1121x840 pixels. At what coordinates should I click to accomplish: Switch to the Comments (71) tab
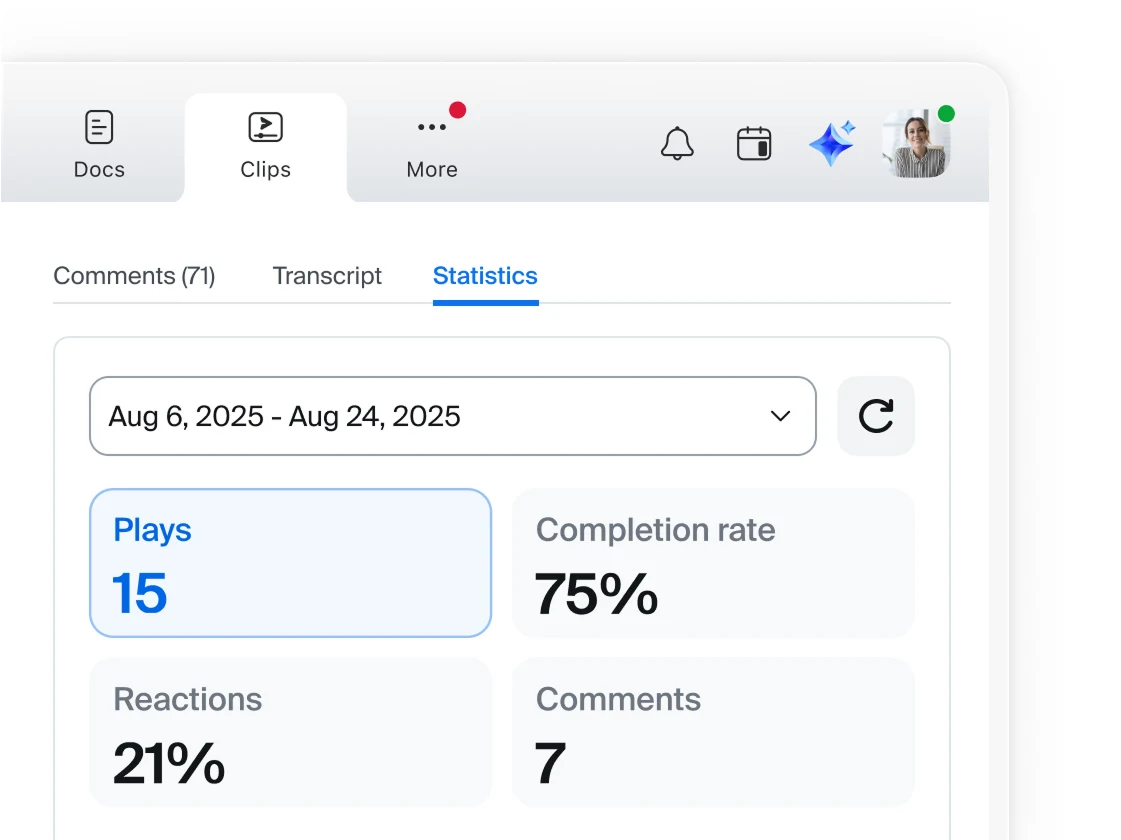pos(134,276)
